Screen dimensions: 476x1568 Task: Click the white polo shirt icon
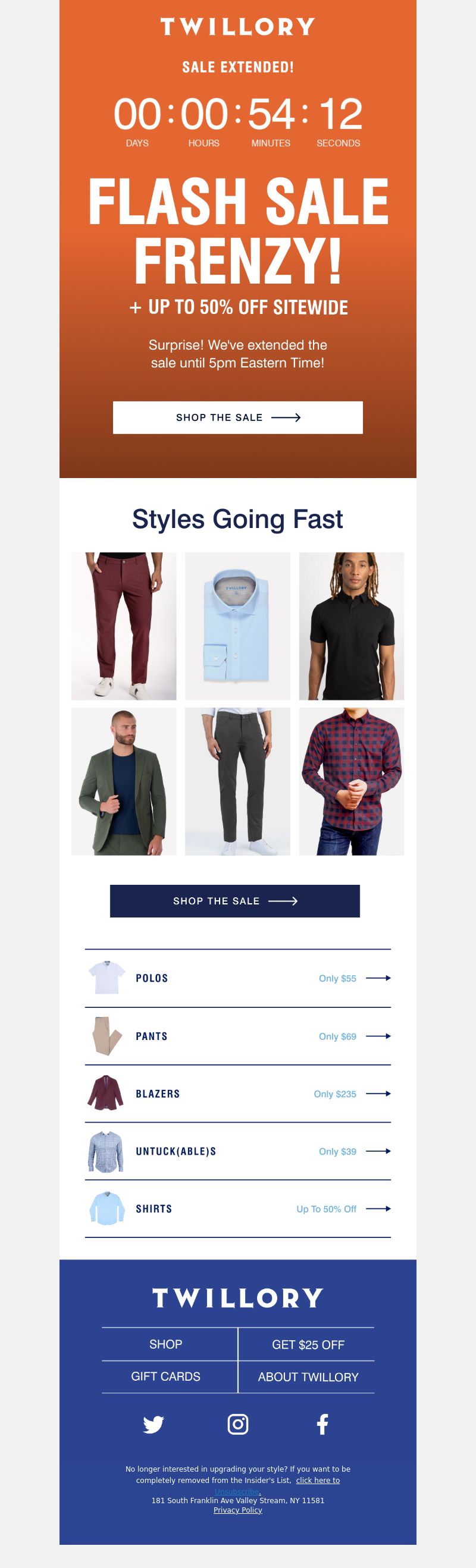click(107, 978)
